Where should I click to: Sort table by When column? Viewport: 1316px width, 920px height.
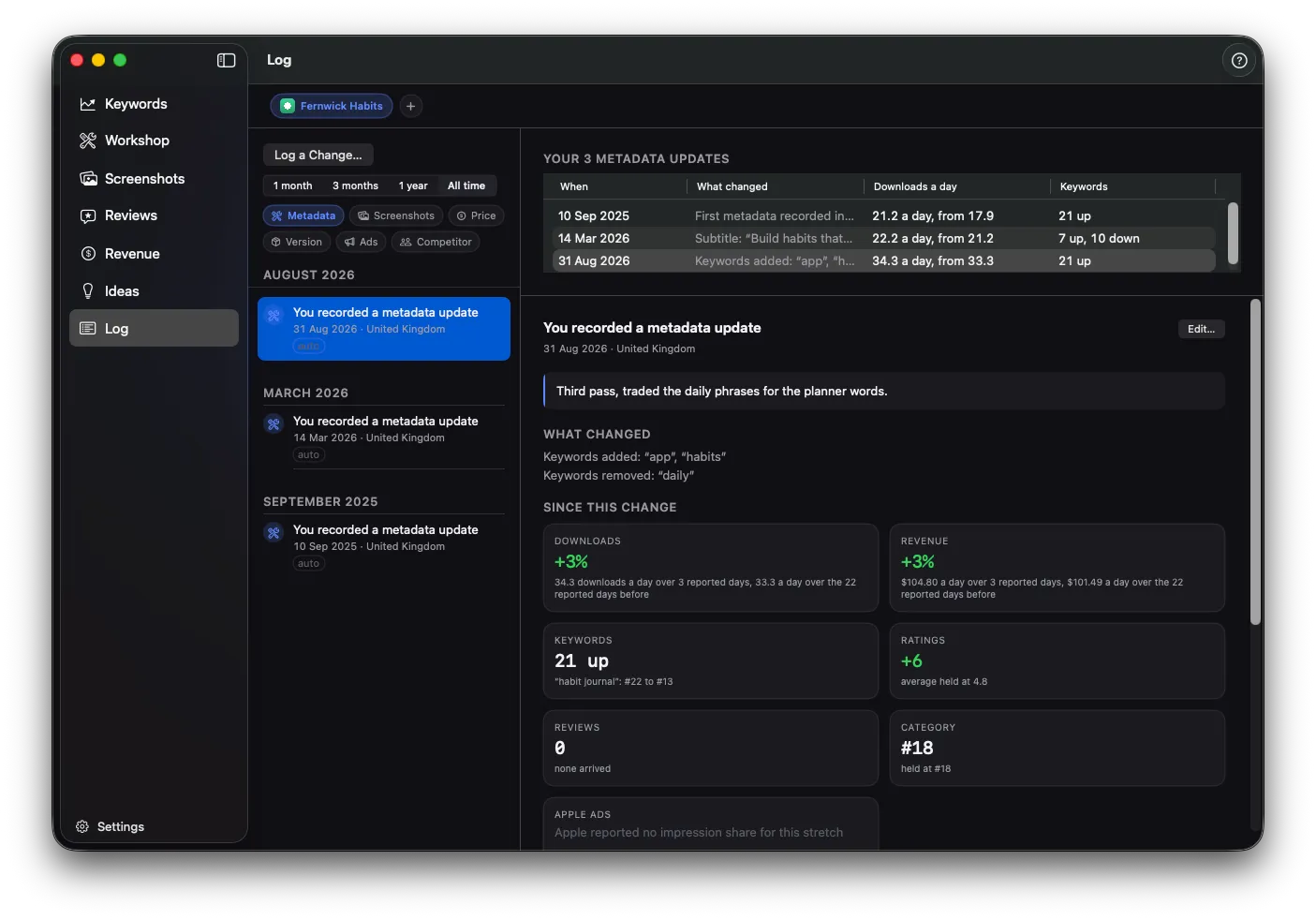pyautogui.click(x=618, y=186)
